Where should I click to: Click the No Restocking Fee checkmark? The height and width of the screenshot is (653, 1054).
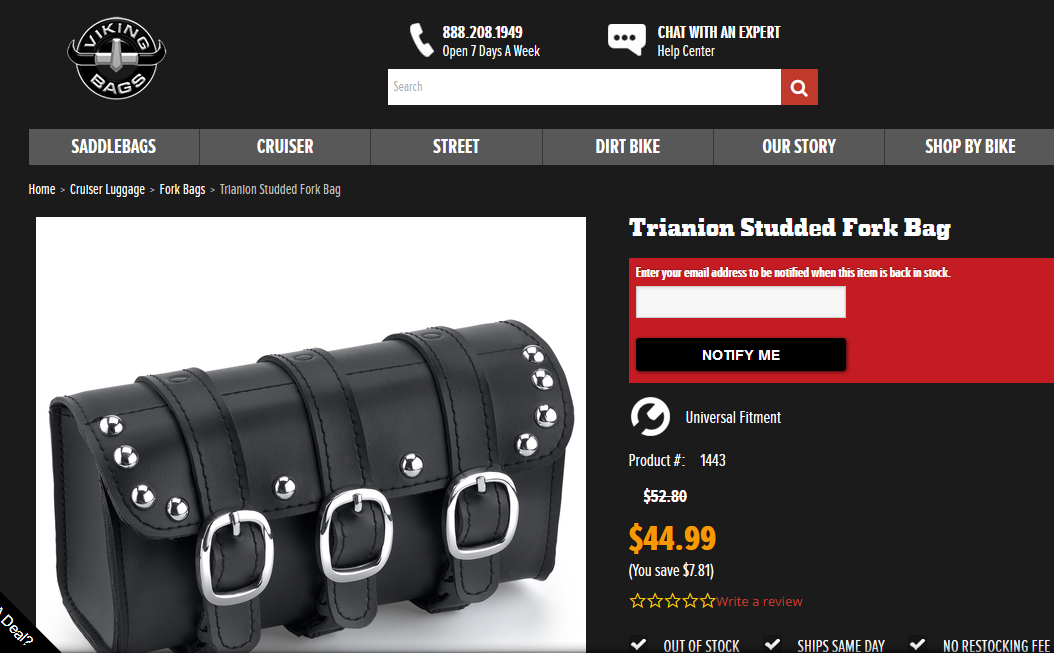tap(917, 644)
